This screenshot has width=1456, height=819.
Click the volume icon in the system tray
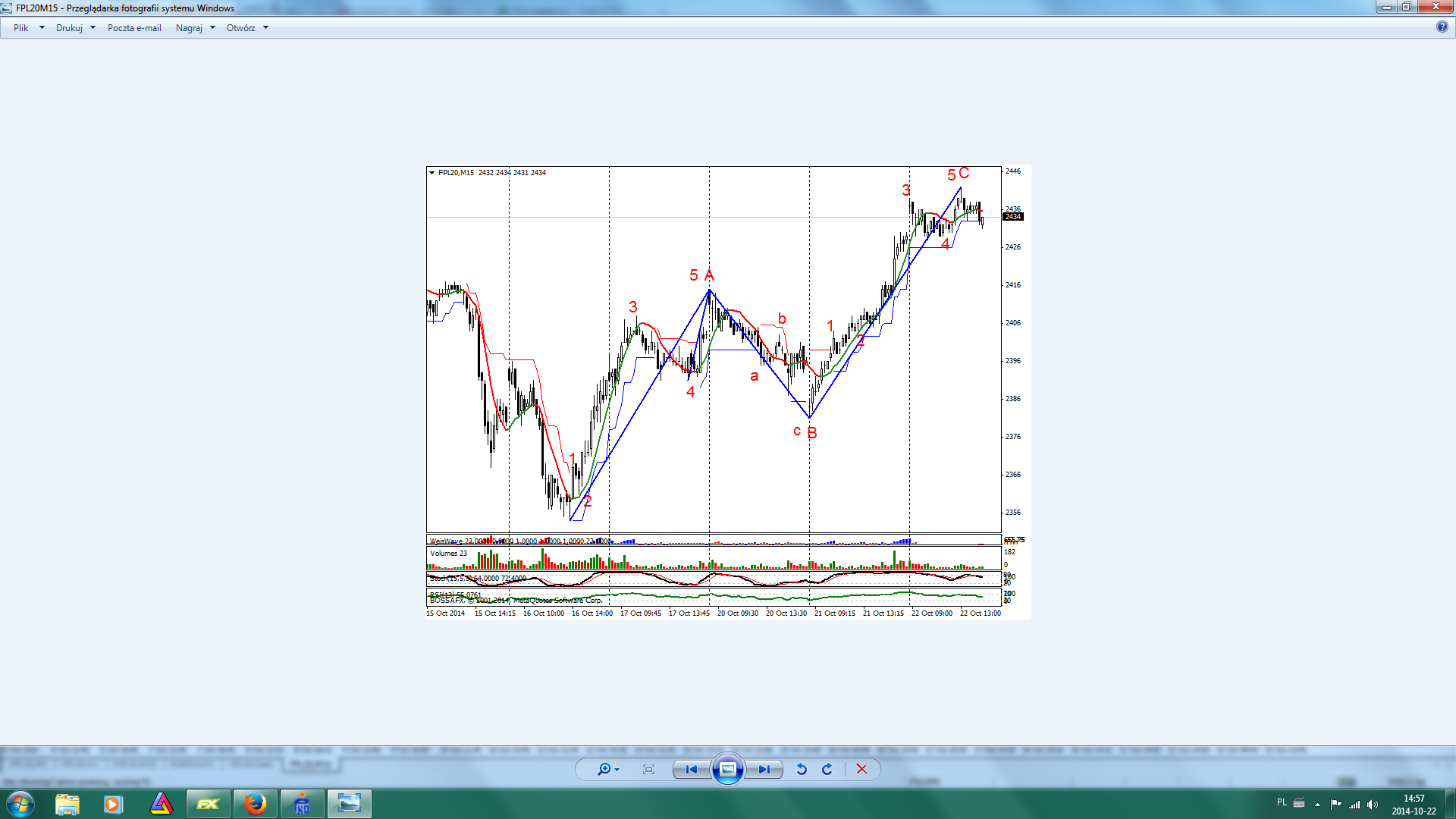pos(1372,805)
